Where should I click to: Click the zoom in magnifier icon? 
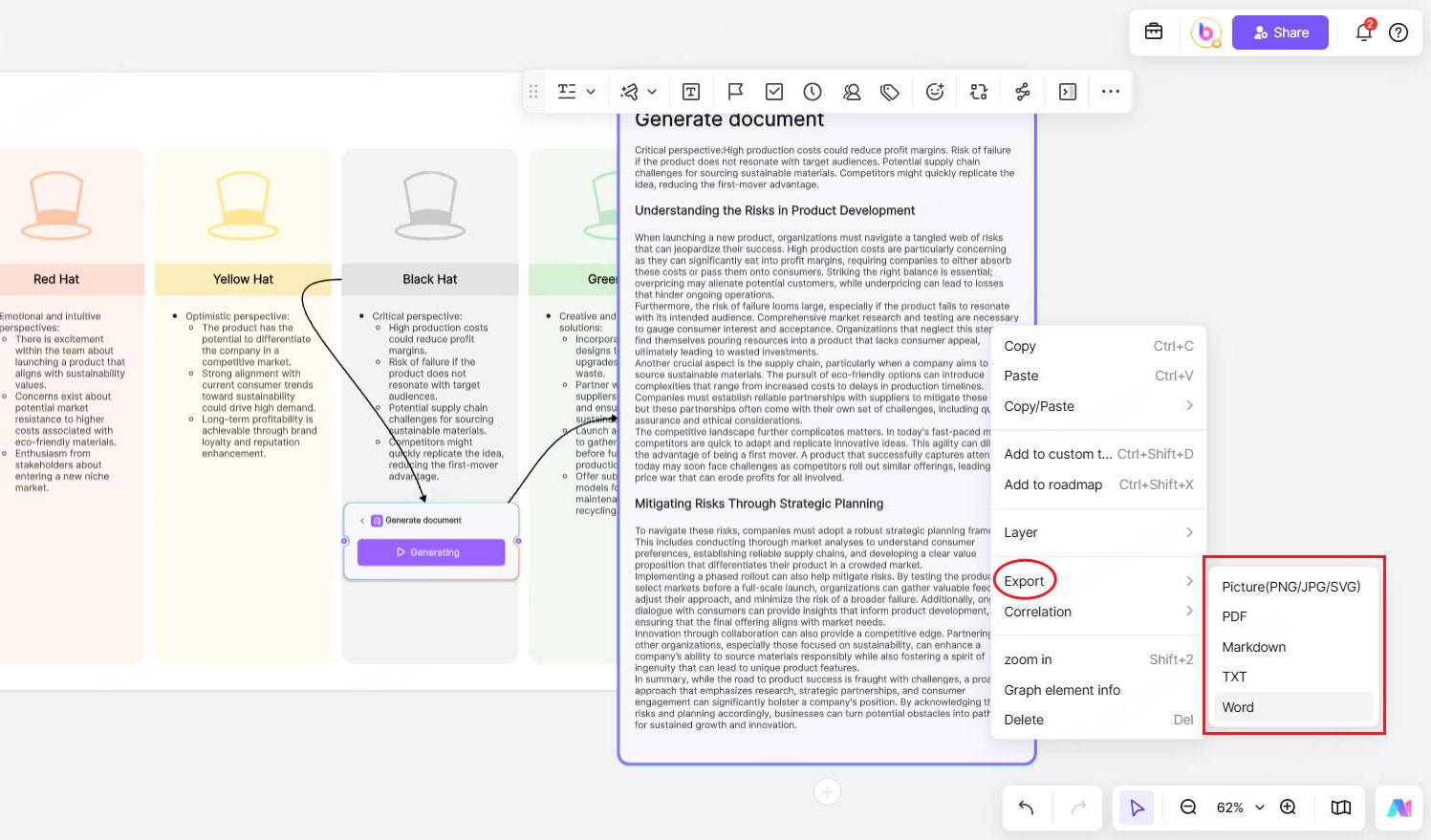coord(1288,808)
